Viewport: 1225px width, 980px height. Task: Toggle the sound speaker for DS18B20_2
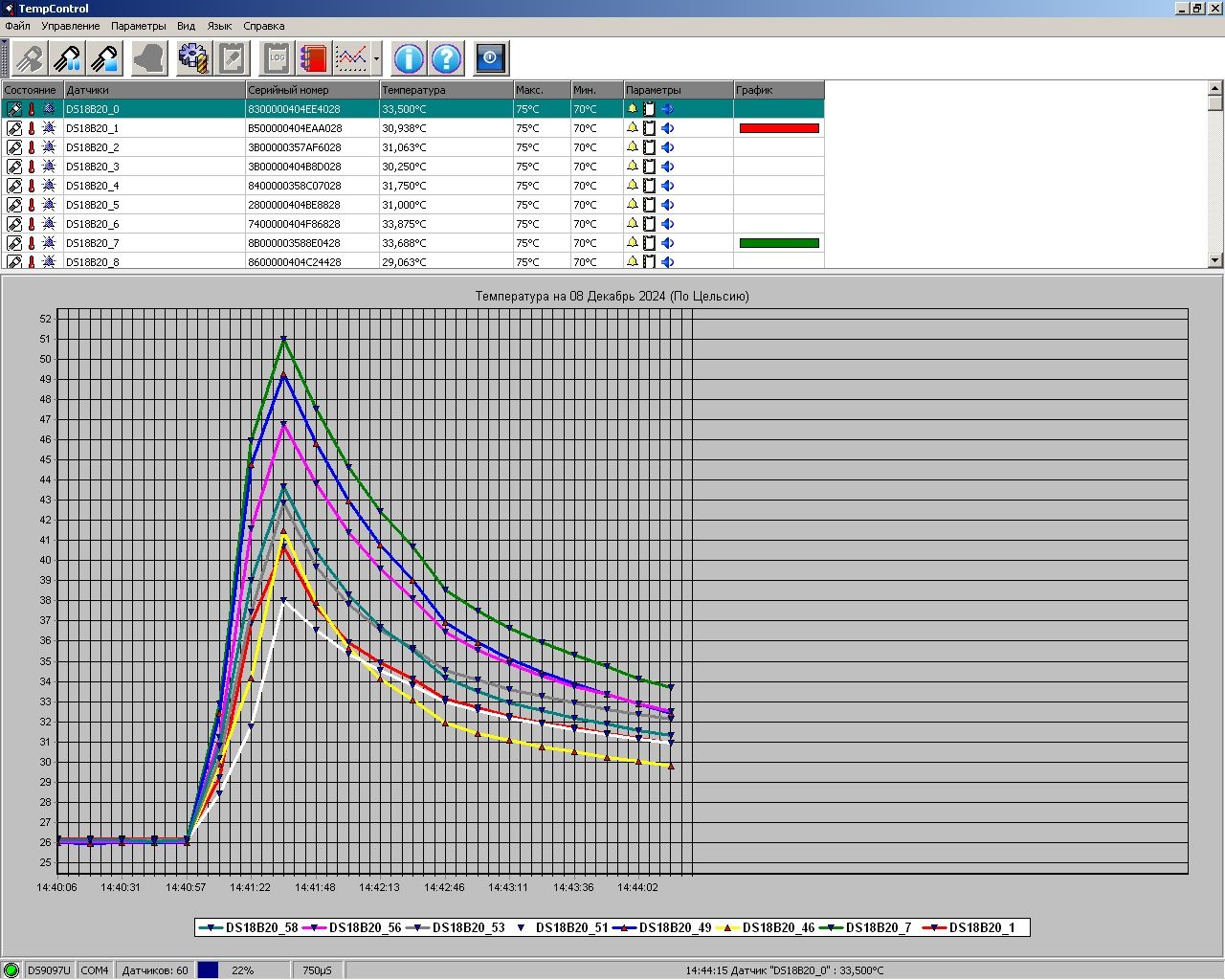[667, 147]
